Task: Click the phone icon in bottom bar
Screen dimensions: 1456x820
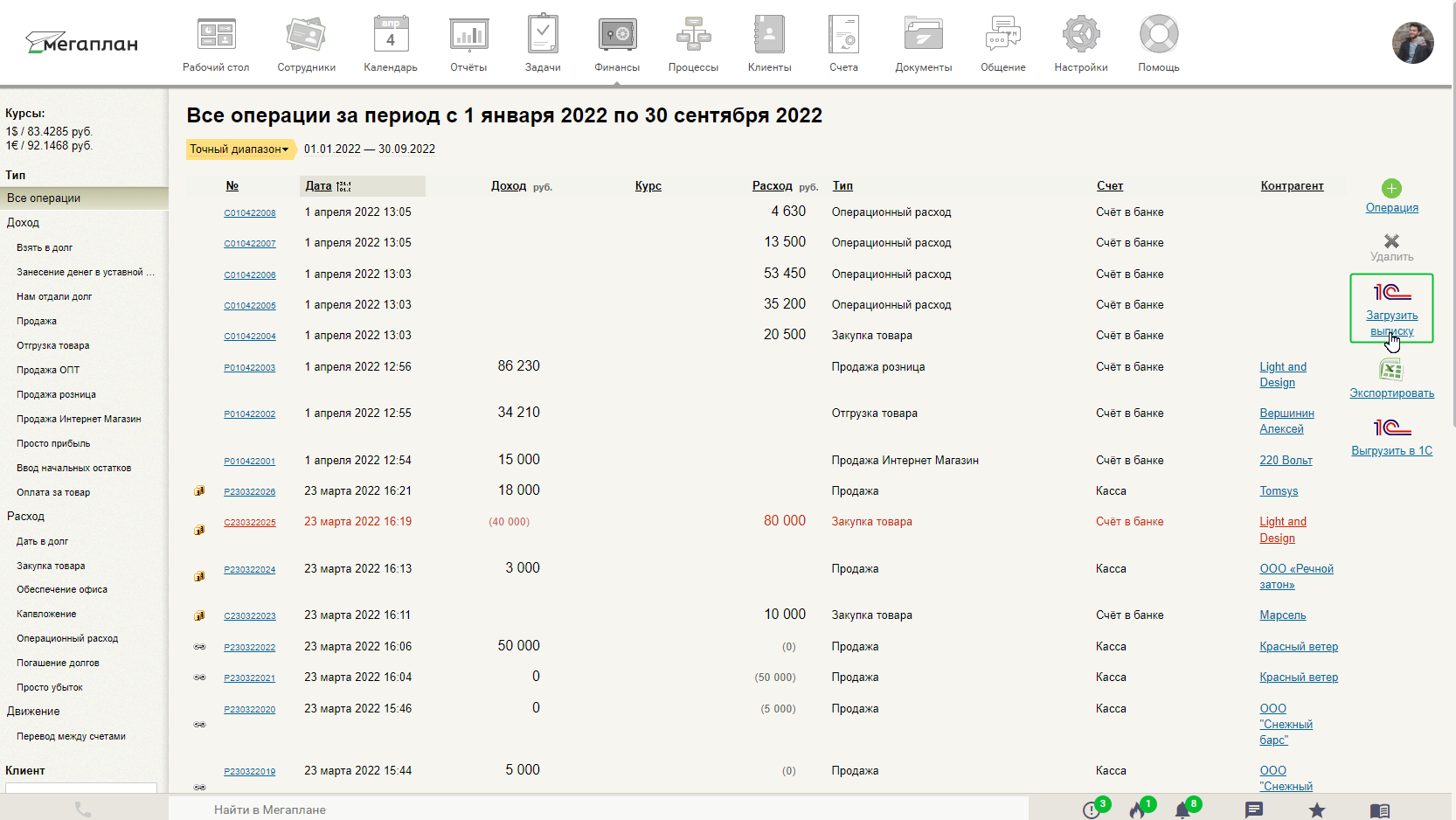Action: (x=83, y=810)
